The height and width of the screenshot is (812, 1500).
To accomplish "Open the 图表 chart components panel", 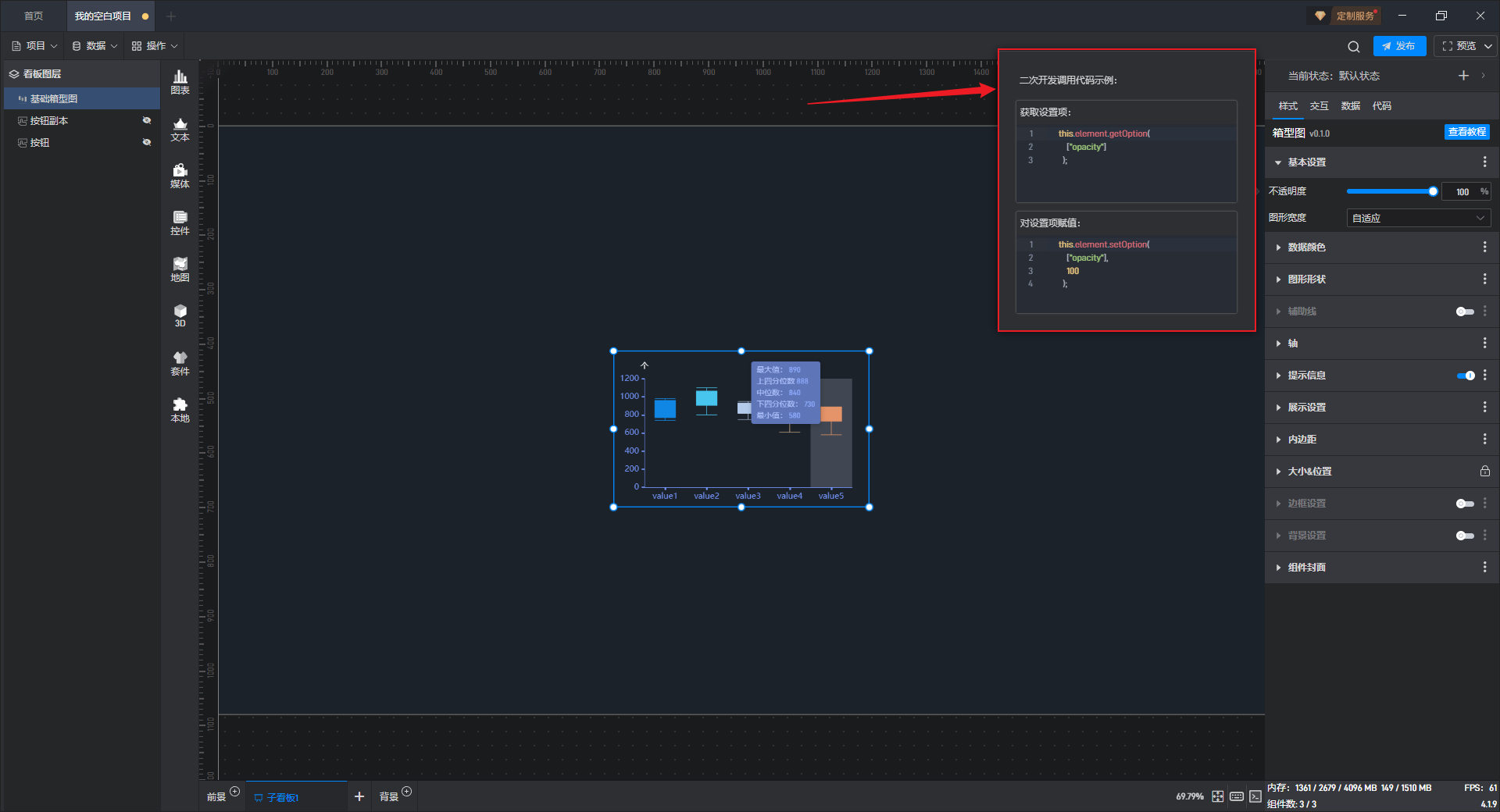I will coord(180,81).
